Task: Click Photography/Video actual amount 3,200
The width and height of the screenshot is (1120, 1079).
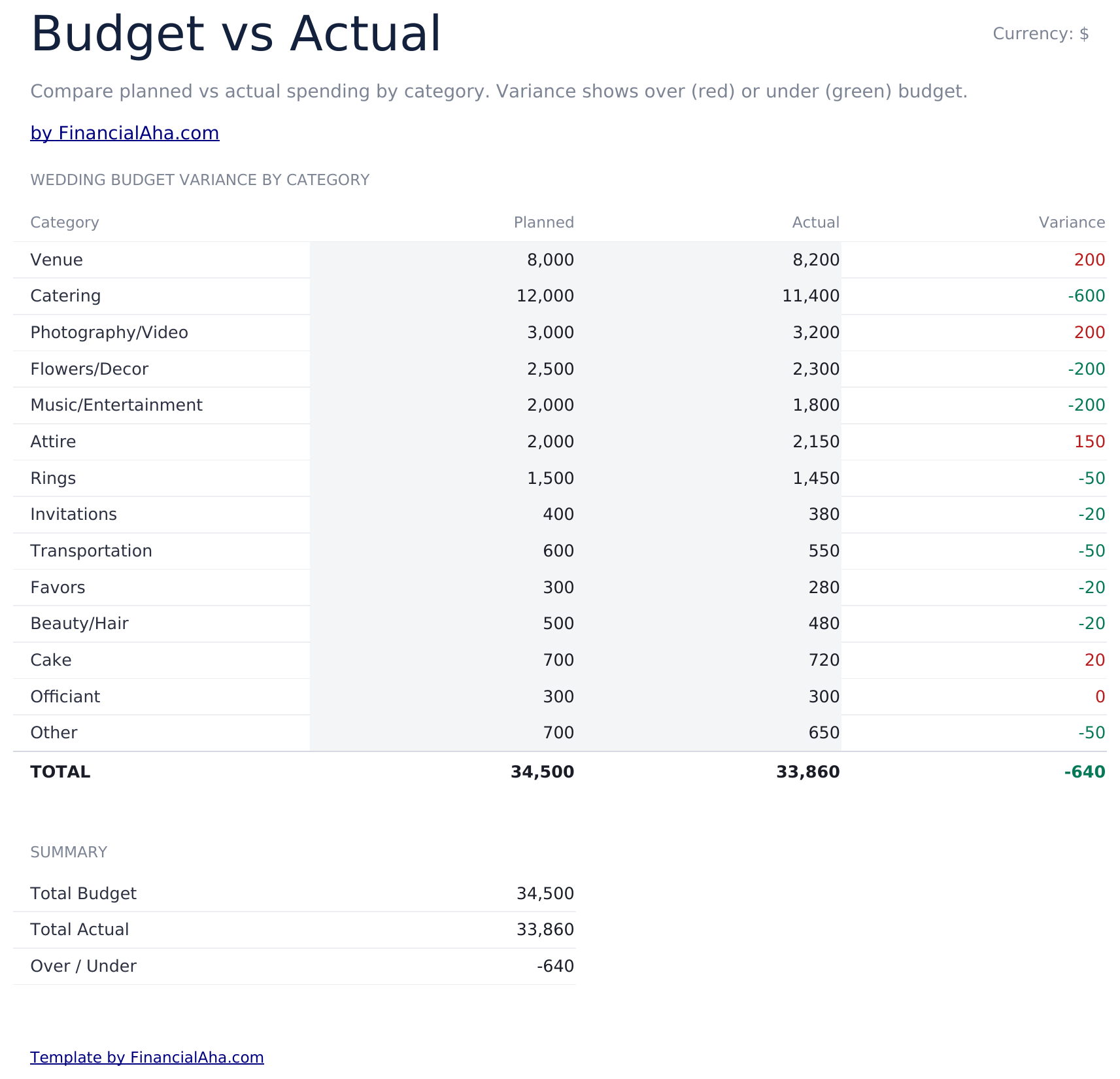Action: point(816,333)
